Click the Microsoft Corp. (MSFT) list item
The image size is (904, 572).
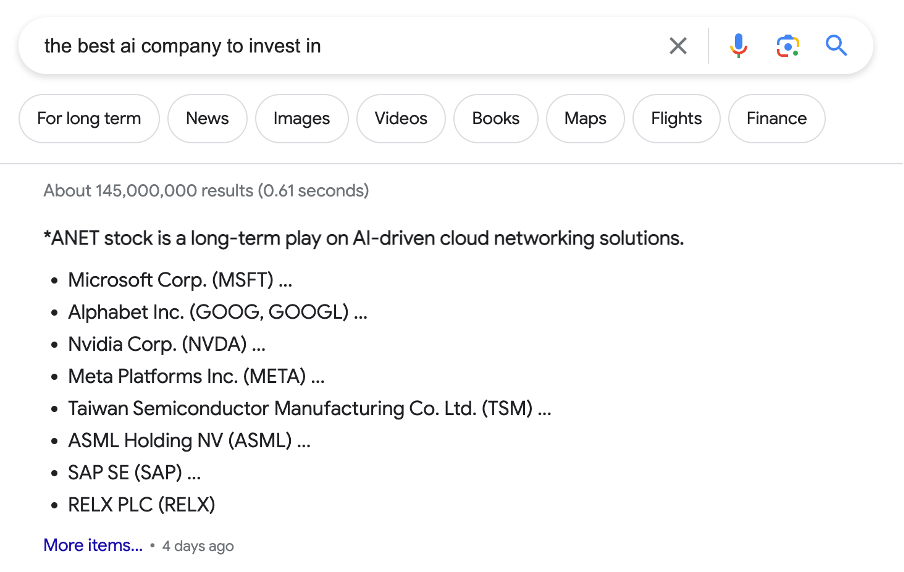tap(180, 280)
